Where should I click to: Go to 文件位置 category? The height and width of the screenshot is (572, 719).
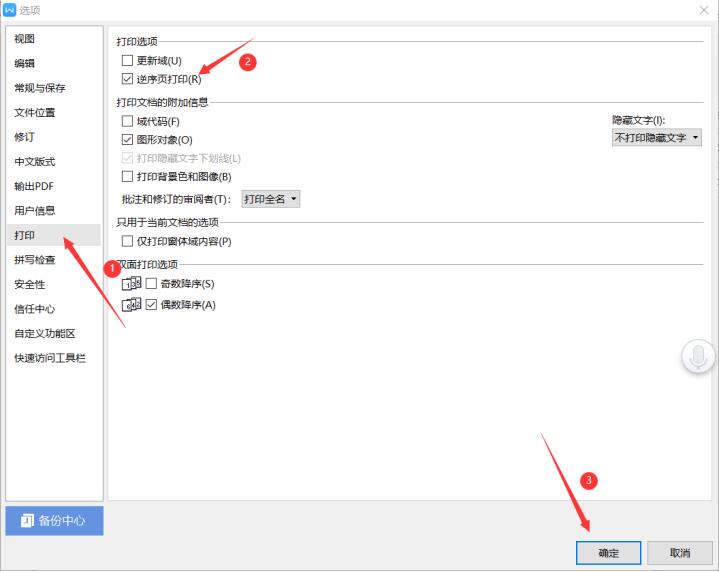(x=54, y=112)
